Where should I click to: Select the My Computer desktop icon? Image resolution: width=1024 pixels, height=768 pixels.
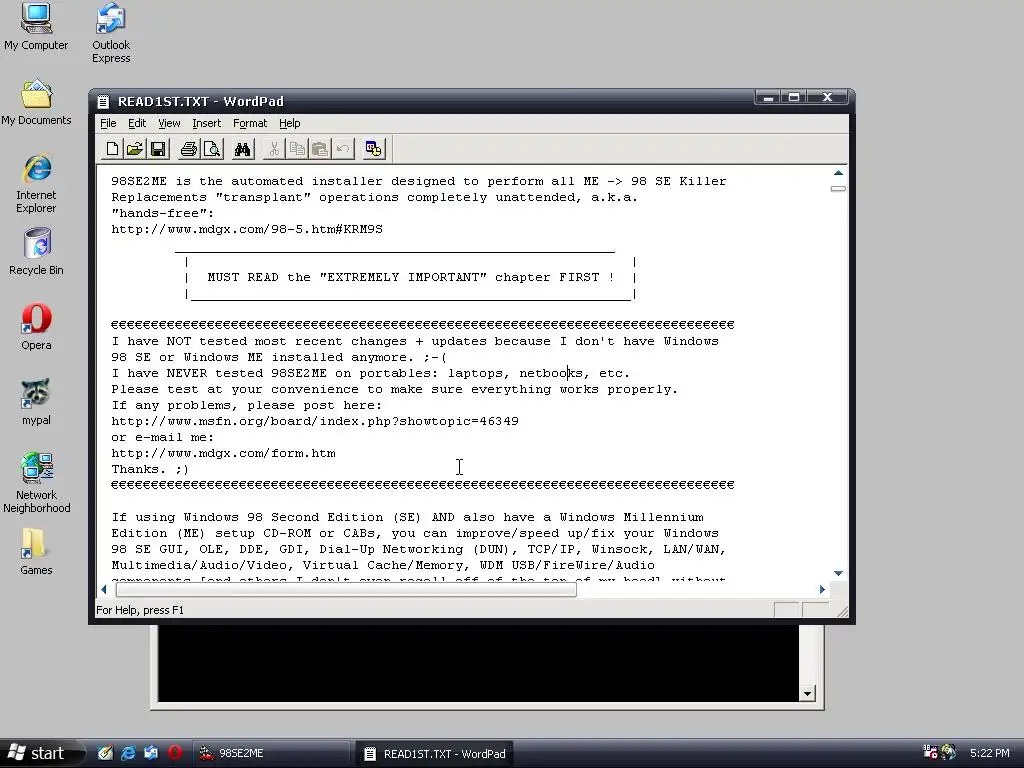point(36,27)
